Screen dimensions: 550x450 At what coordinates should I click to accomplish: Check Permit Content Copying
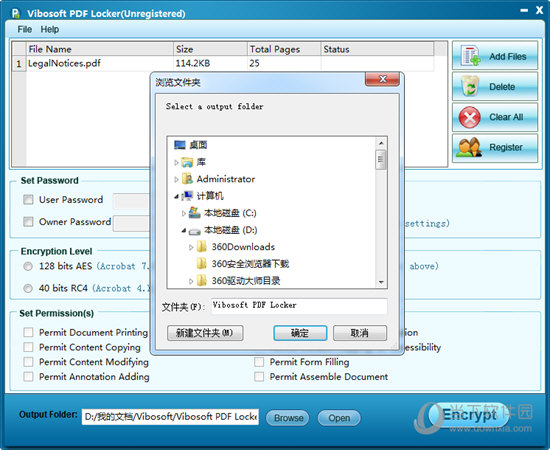tap(28, 347)
